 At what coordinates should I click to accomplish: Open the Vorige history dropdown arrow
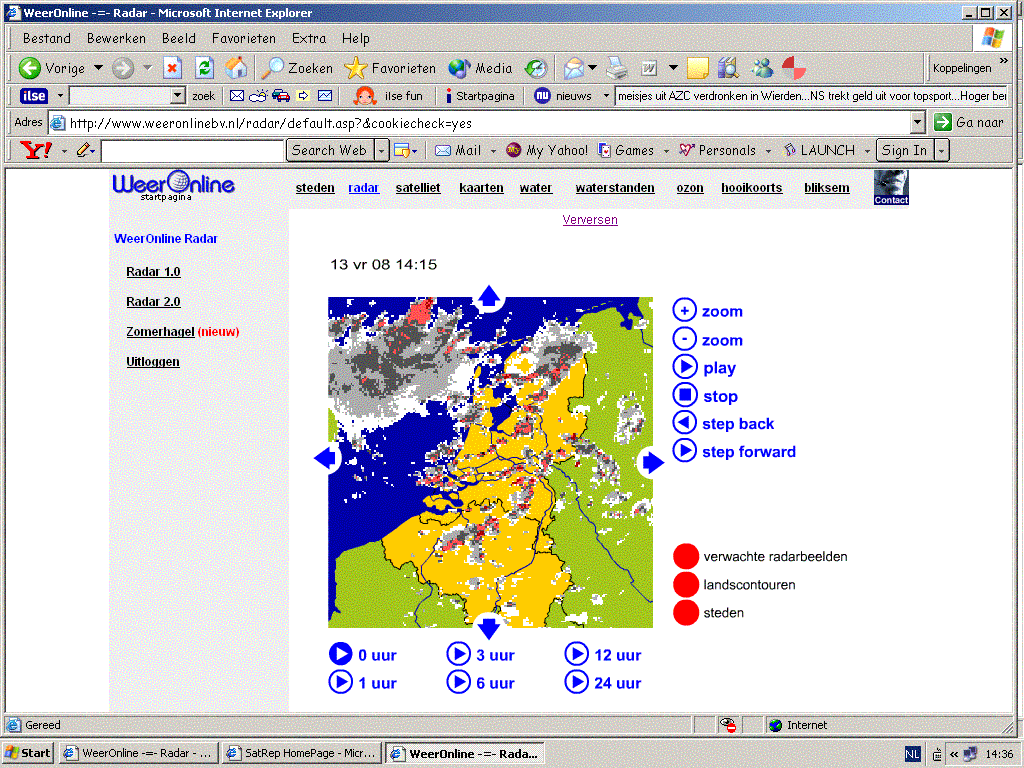(x=98, y=68)
